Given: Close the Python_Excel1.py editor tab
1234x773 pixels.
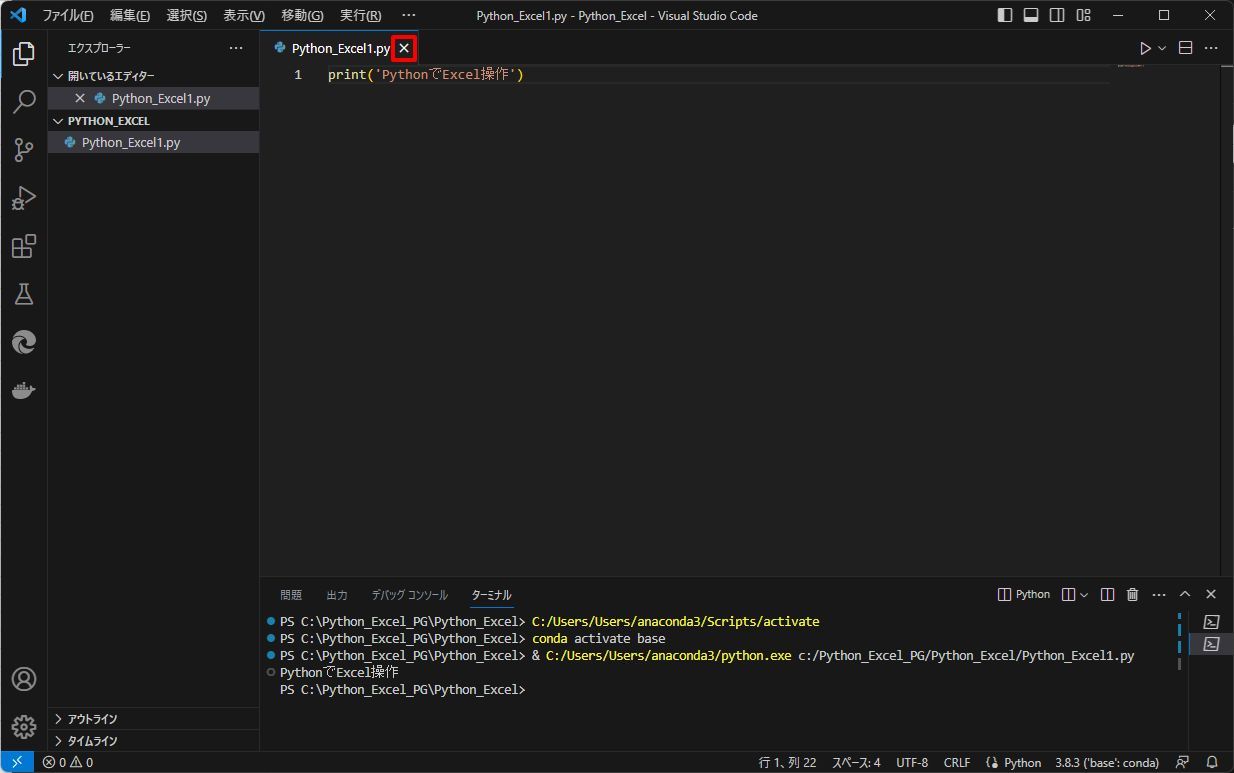Looking at the screenshot, I should pyautogui.click(x=404, y=48).
